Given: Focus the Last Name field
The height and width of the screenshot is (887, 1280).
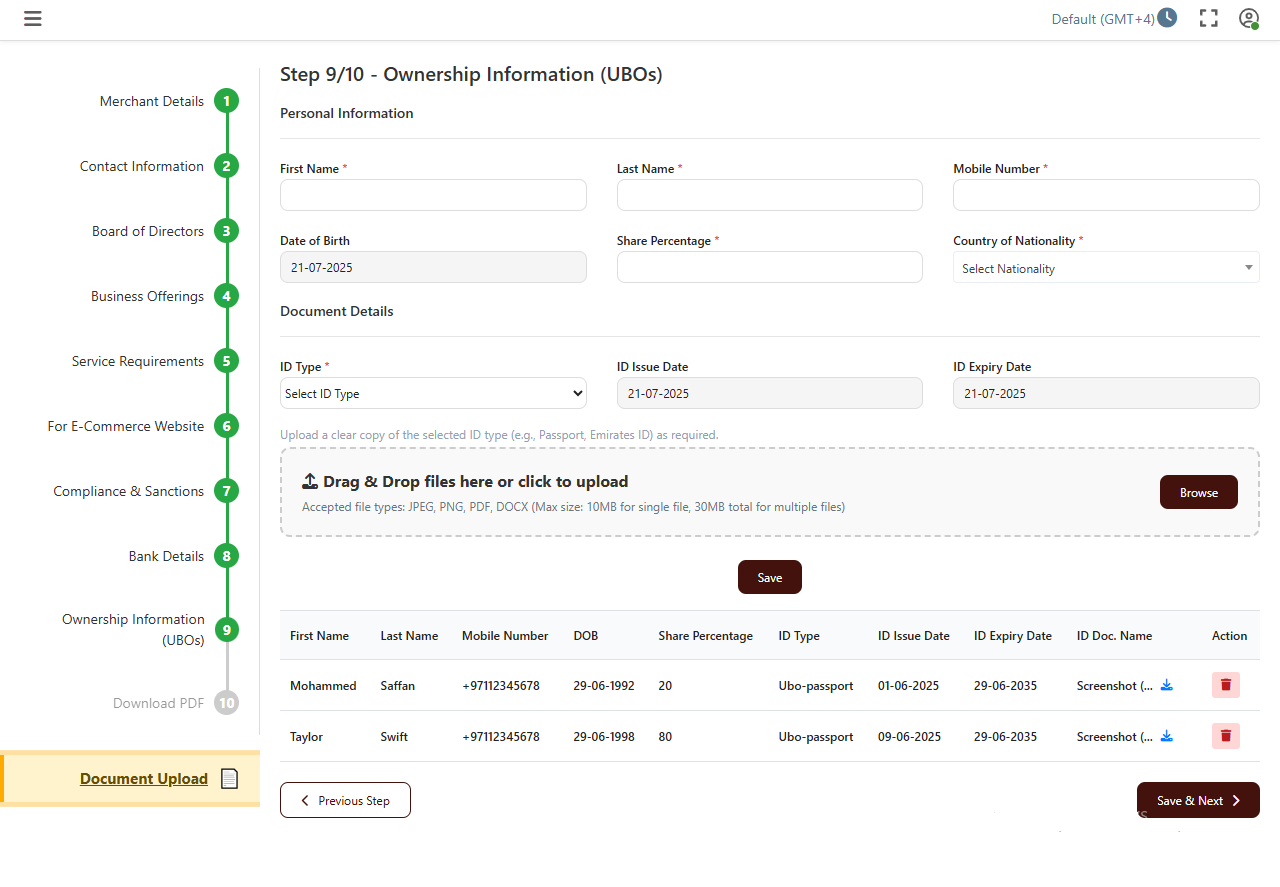Looking at the screenshot, I should [x=770, y=195].
